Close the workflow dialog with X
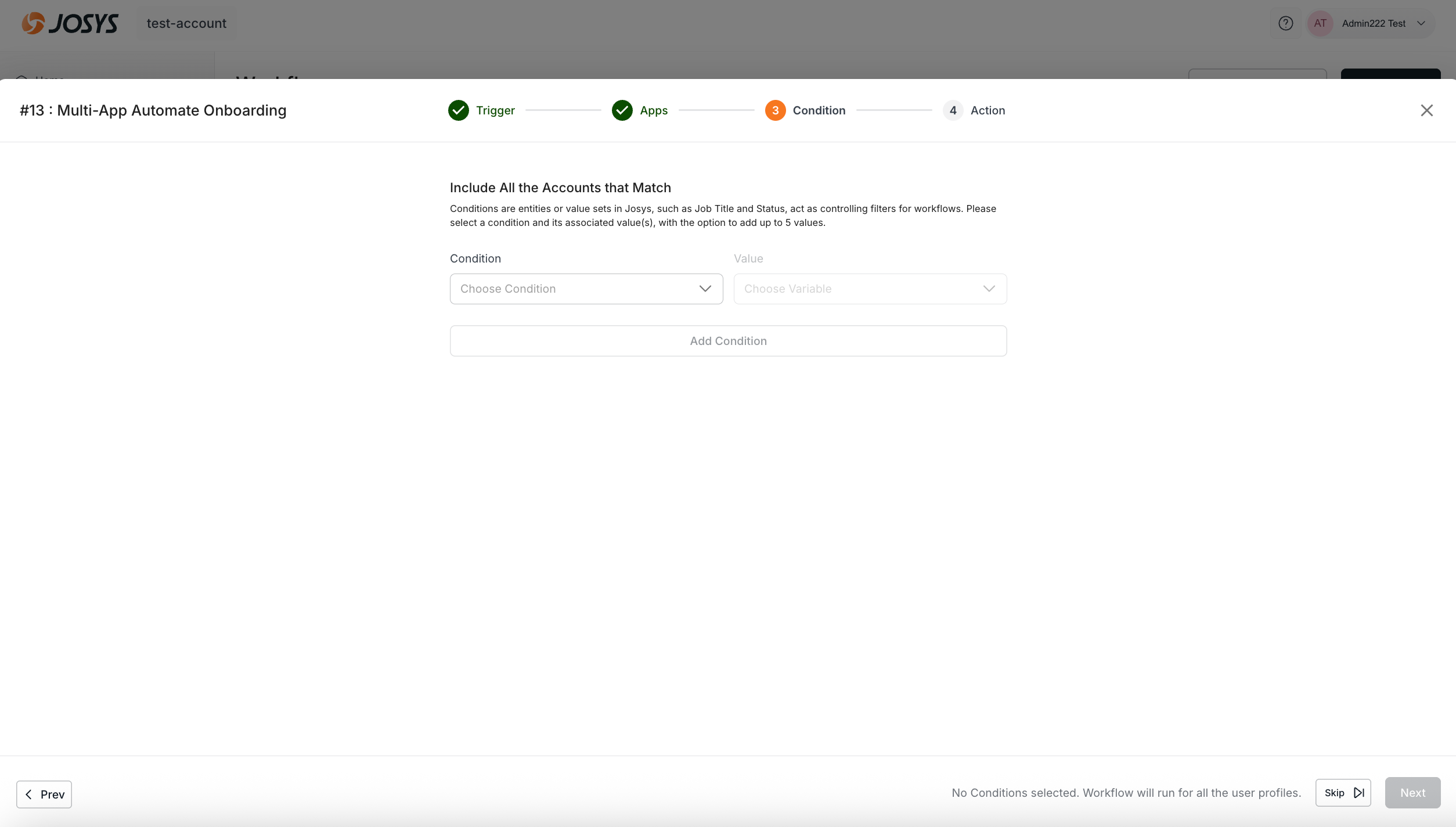This screenshot has height=827, width=1456. [x=1426, y=110]
